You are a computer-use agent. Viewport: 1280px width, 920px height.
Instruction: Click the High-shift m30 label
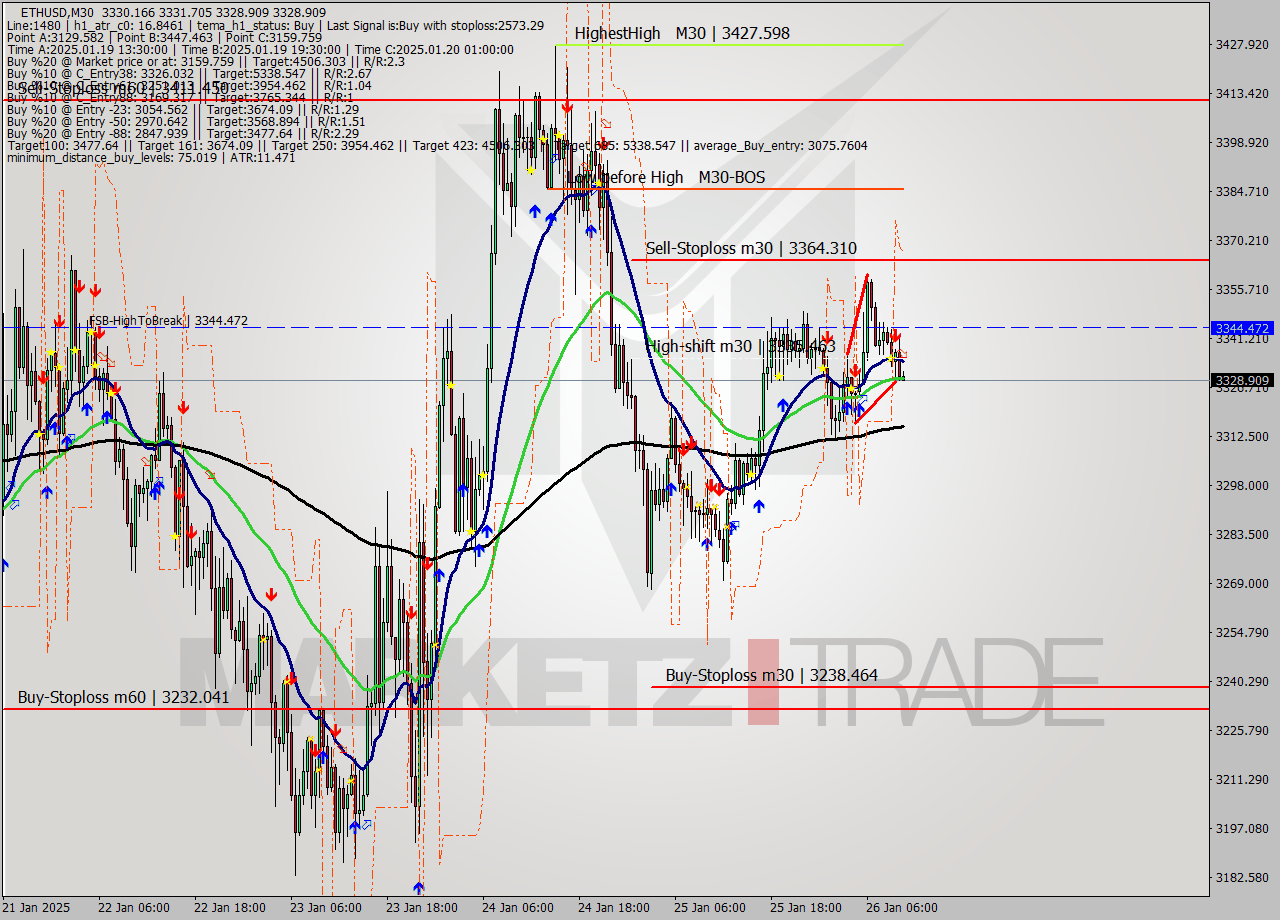(740, 346)
